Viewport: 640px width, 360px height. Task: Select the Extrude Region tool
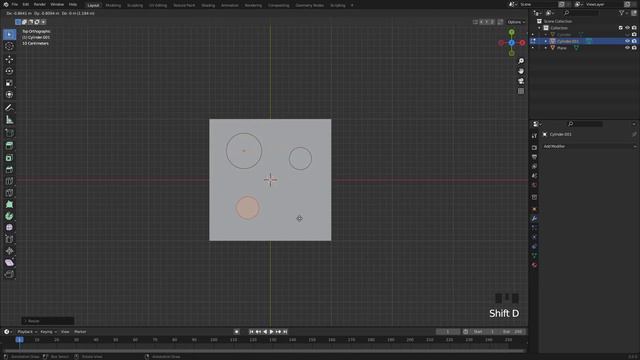[9, 146]
